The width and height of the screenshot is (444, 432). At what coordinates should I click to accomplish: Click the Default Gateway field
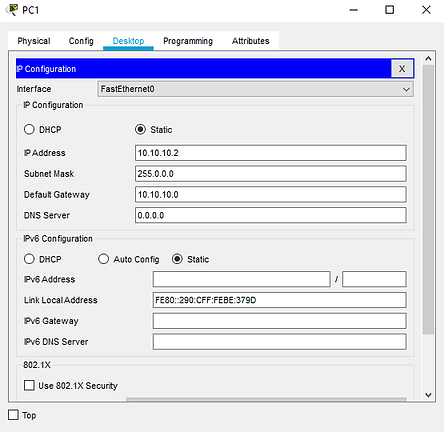click(x=271, y=195)
